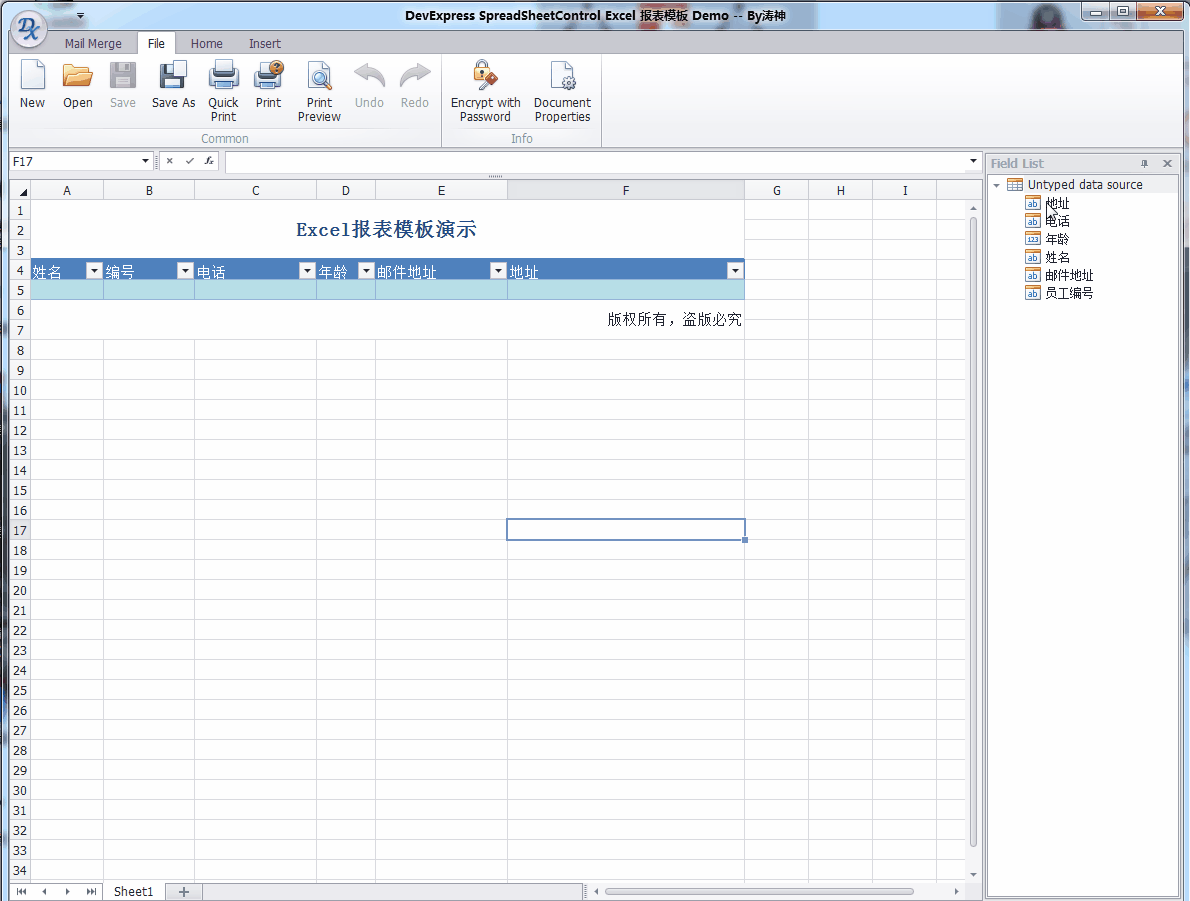Click the Encrypt with Password icon

(x=485, y=85)
